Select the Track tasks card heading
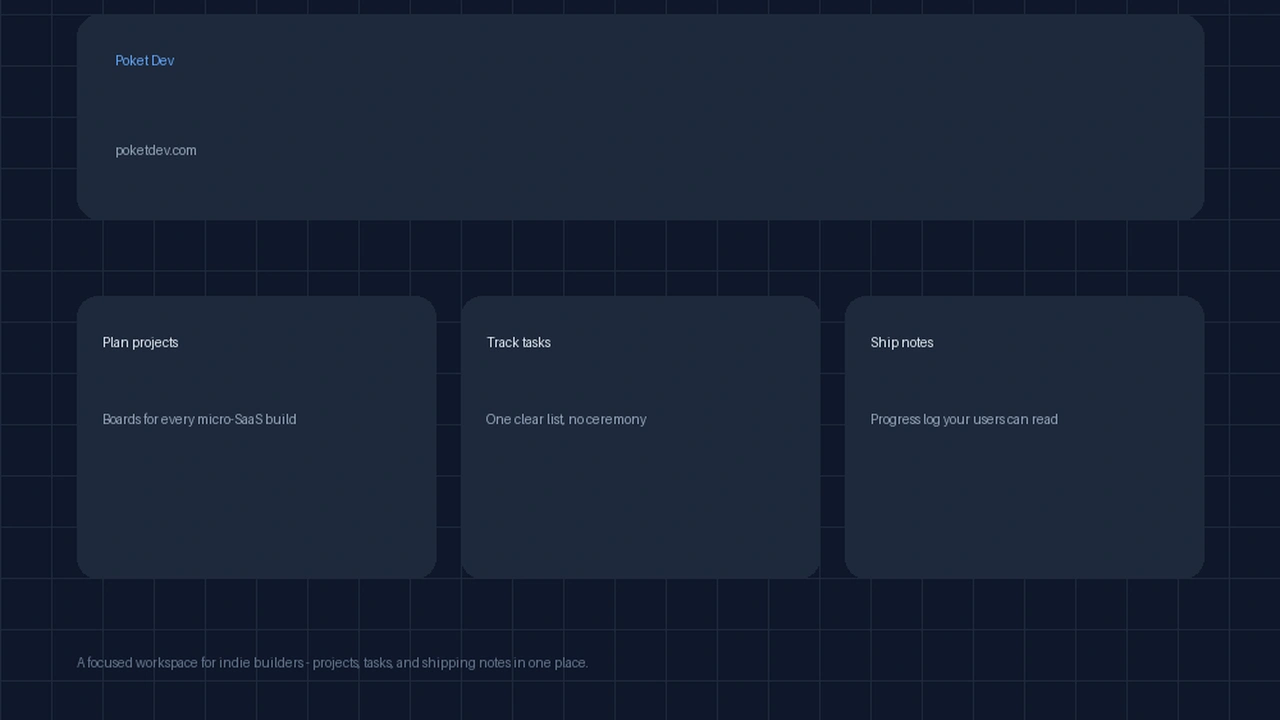 (518, 343)
